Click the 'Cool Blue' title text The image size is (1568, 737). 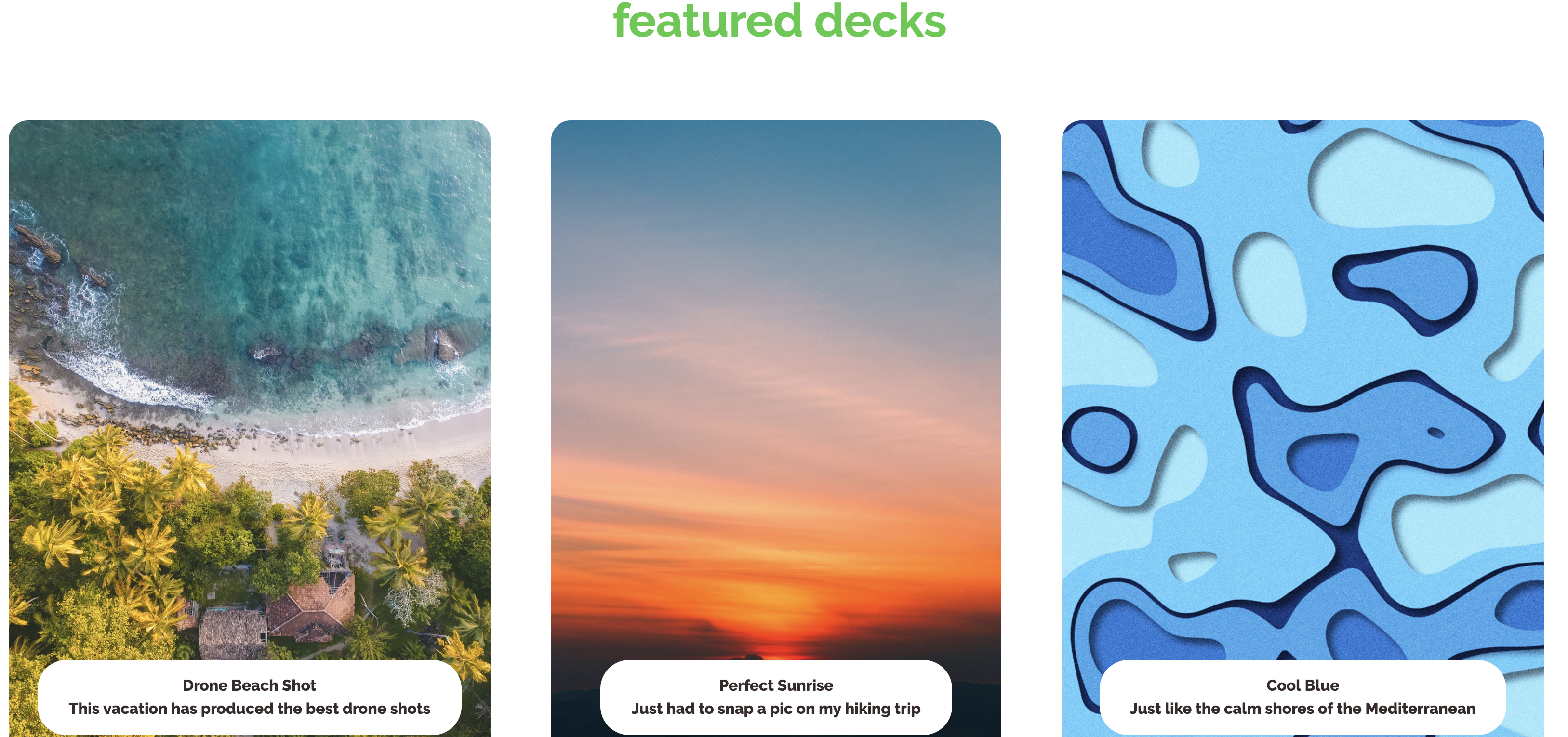pos(1302,685)
